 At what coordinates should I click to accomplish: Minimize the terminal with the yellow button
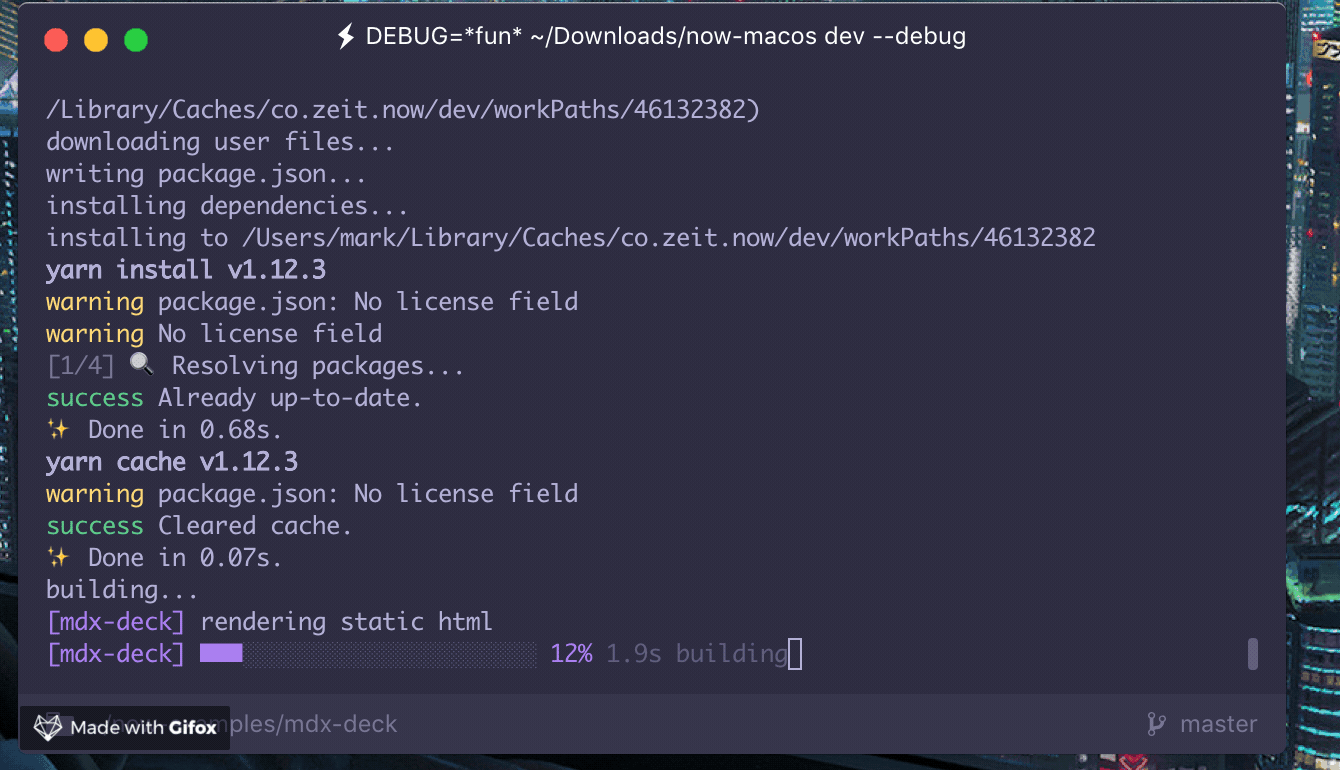(96, 40)
